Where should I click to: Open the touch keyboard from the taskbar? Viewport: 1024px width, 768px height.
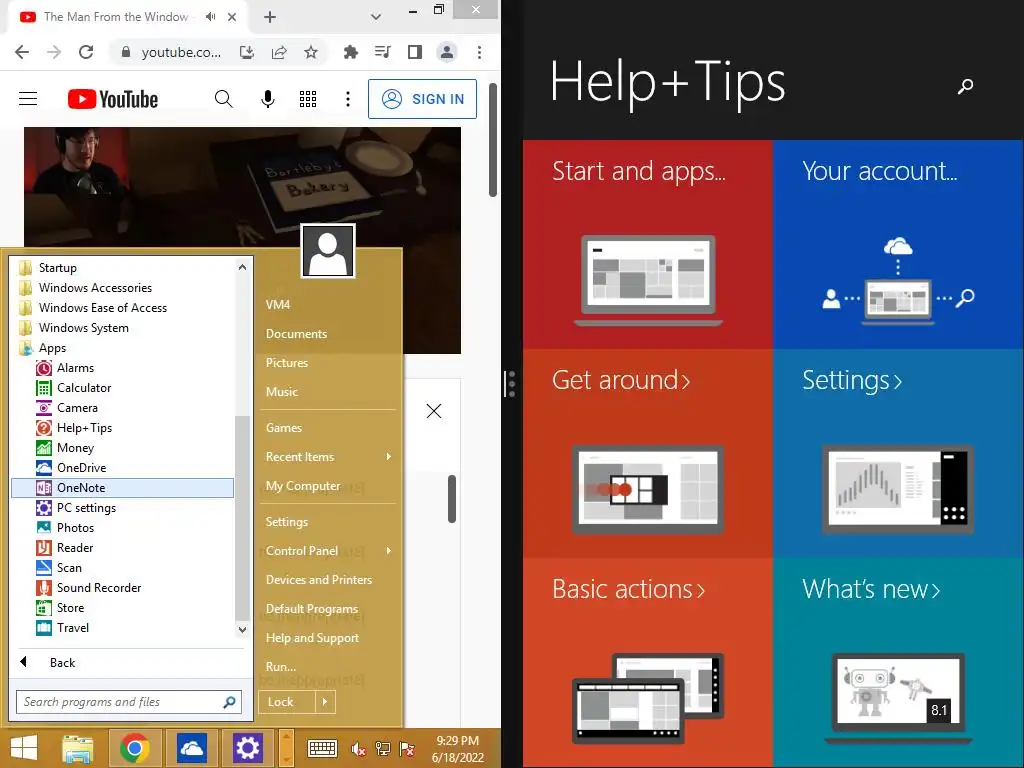[x=323, y=748]
